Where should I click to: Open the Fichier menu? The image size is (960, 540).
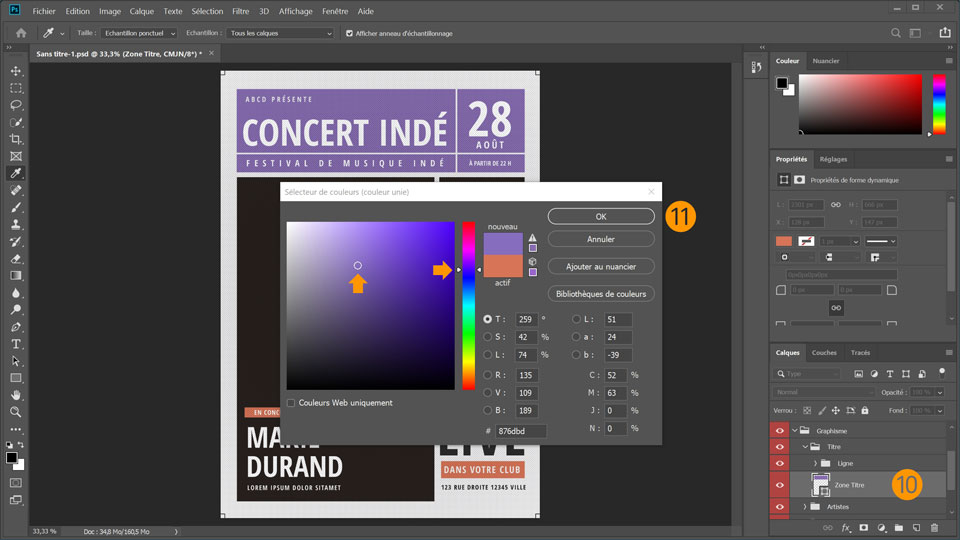click(x=43, y=11)
